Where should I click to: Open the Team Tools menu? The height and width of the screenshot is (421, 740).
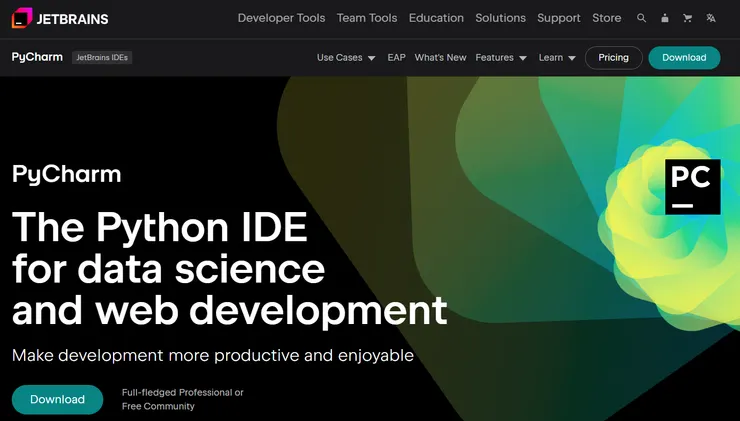point(367,18)
